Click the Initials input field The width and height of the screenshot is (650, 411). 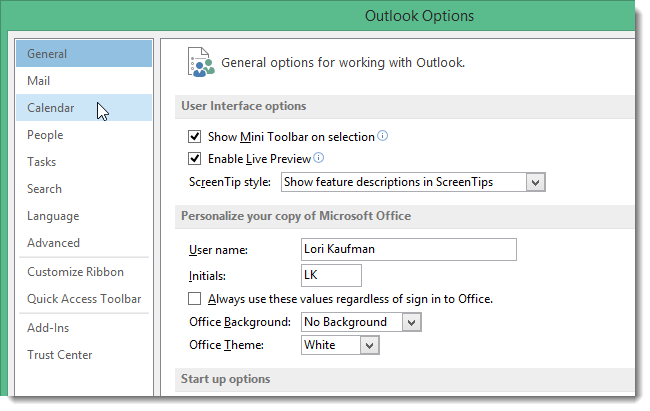tap(331, 275)
